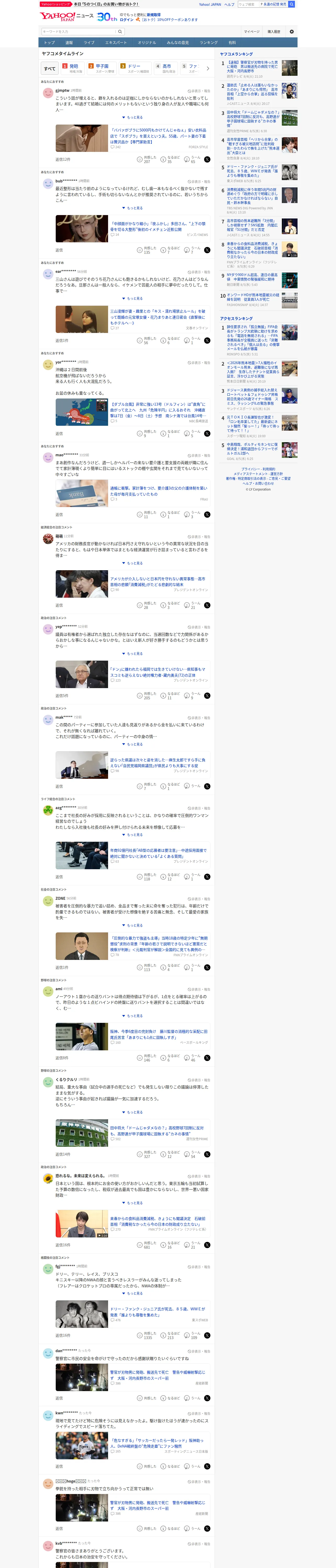Image resolution: width=336 pixels, height=1568 pixels.
Task: Click yor's yellow avatar icon
Action: pos(48,365)
